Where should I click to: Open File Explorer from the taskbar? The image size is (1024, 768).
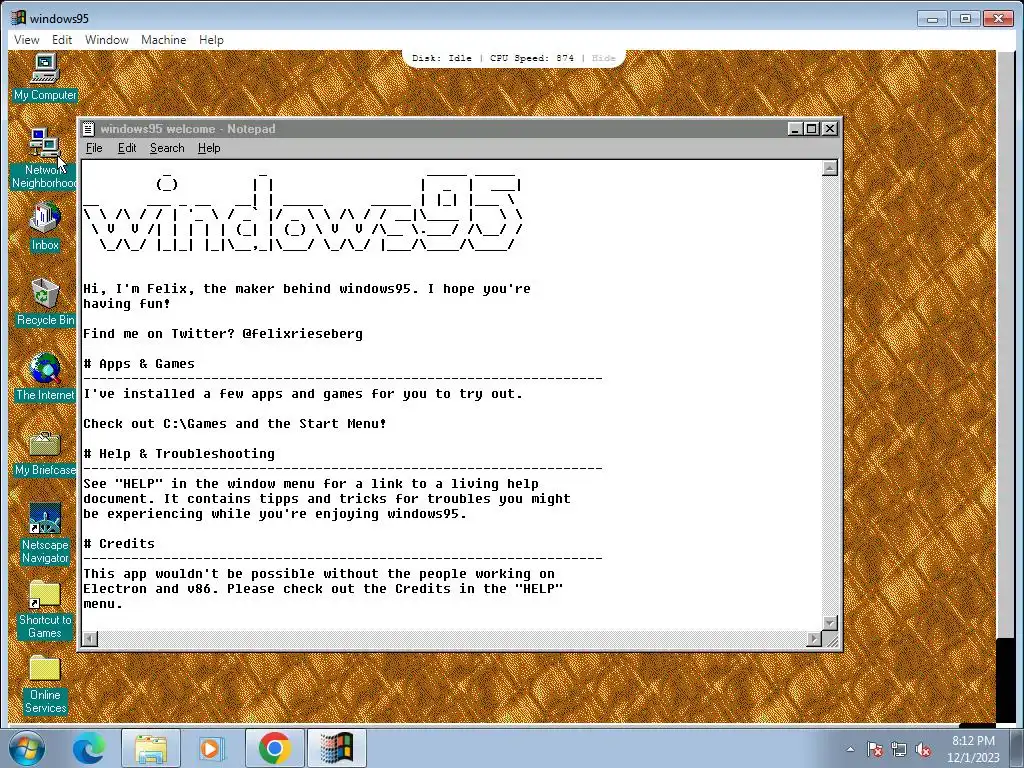pyautogui.click(x=151, y=748)
